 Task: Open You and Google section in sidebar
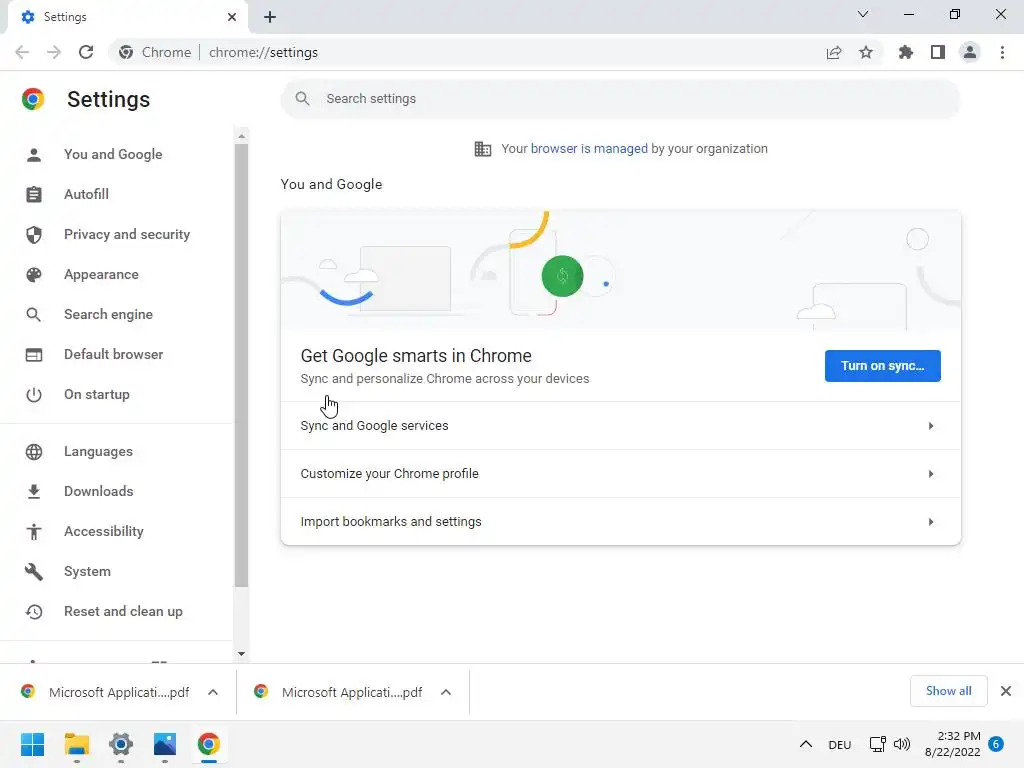coord(113,154)
